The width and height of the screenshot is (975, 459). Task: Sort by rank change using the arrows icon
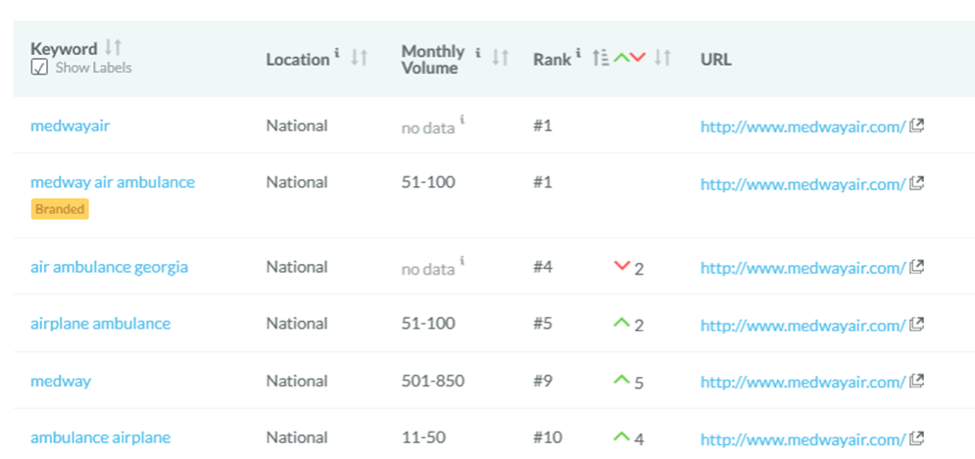(663, 58)
